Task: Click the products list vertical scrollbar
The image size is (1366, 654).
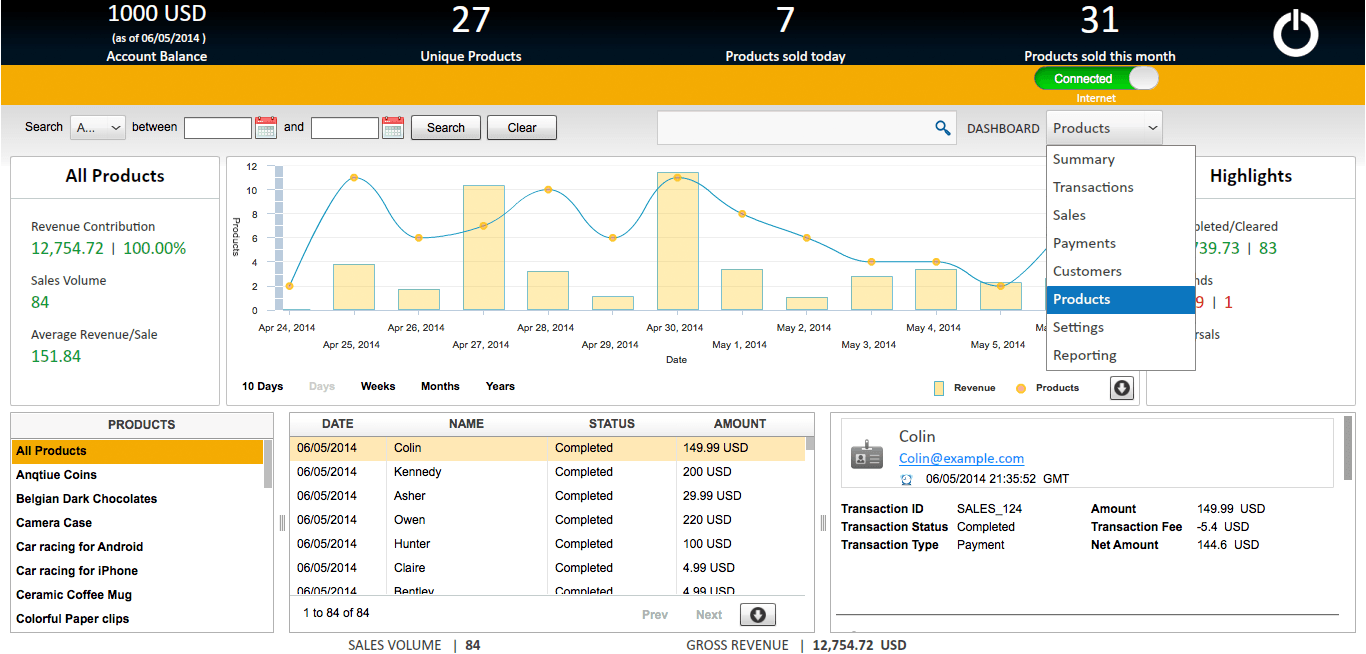Action: pyautogui.click(x=268, y=464)
